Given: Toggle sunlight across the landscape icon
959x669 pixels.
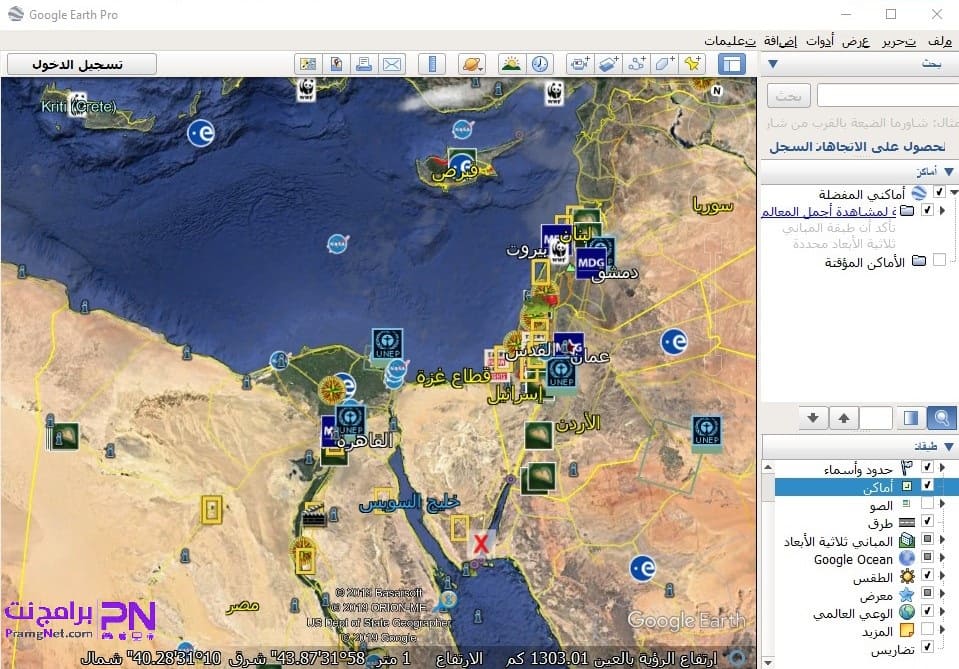Looking at the screenshot, I should coord(511,64).
